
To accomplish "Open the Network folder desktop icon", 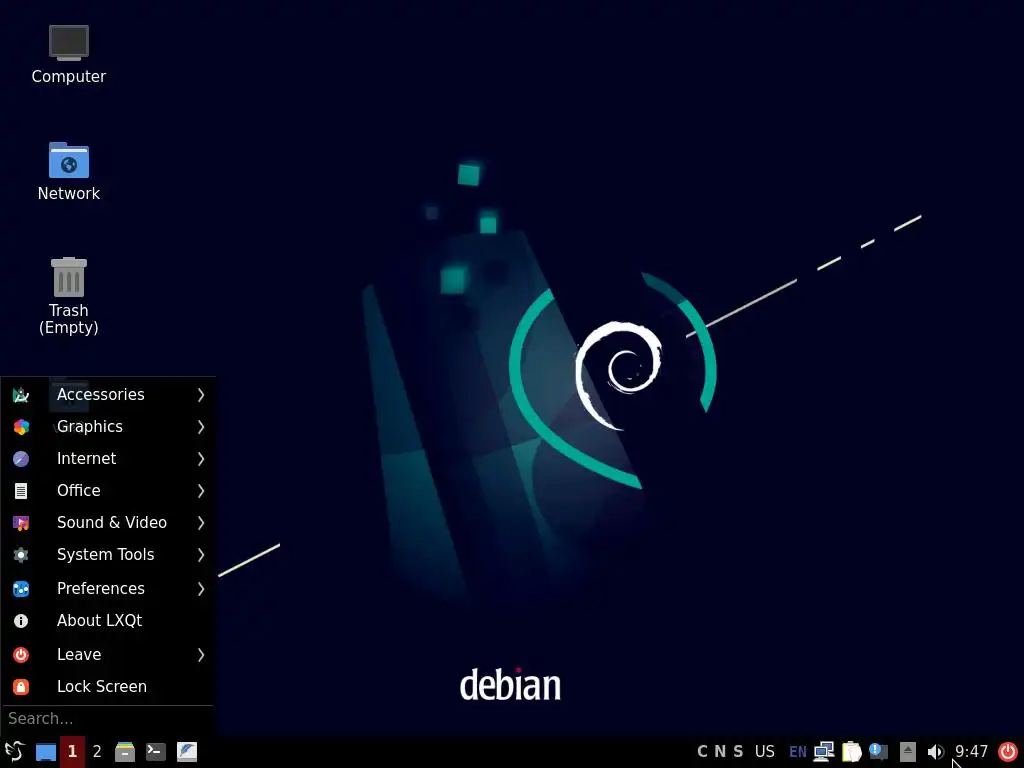I will coord(69,160).
